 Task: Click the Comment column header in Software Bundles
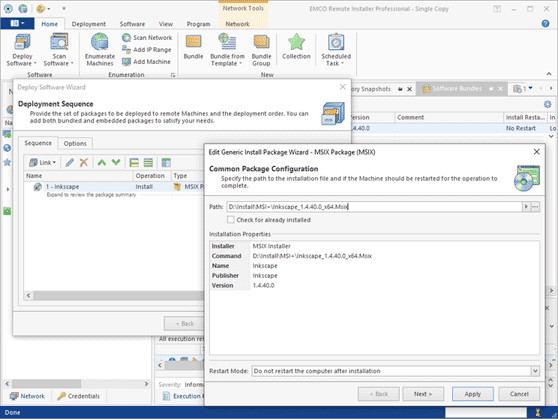pos(449,117)
